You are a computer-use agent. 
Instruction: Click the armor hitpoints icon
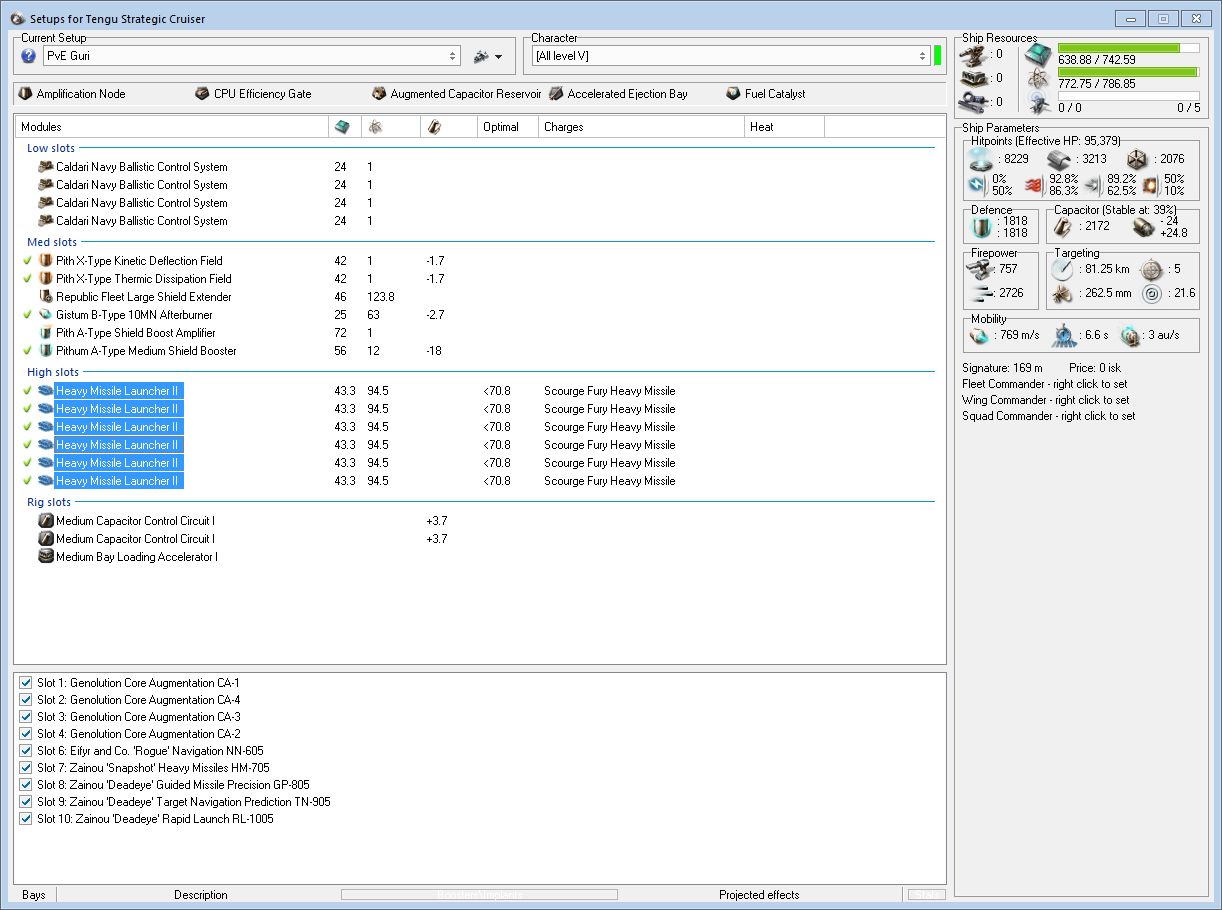click(1060, 158)
